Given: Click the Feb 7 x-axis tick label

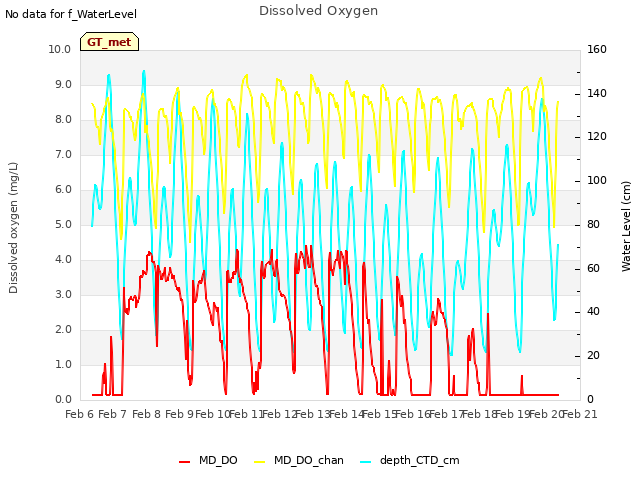Looking at the screenshot, I should 113,414.
